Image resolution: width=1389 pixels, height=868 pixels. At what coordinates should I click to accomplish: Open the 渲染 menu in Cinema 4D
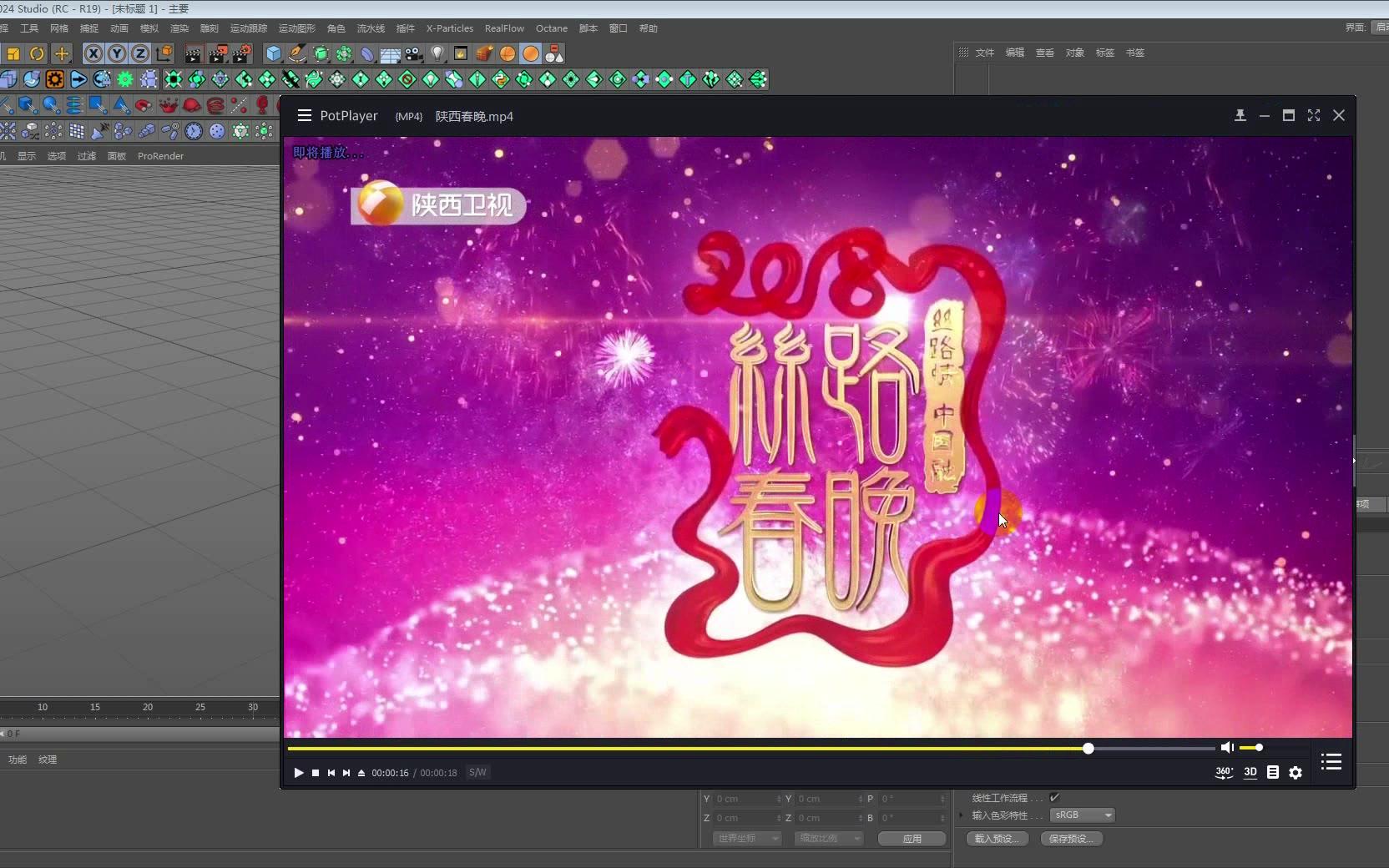[179, 28]
